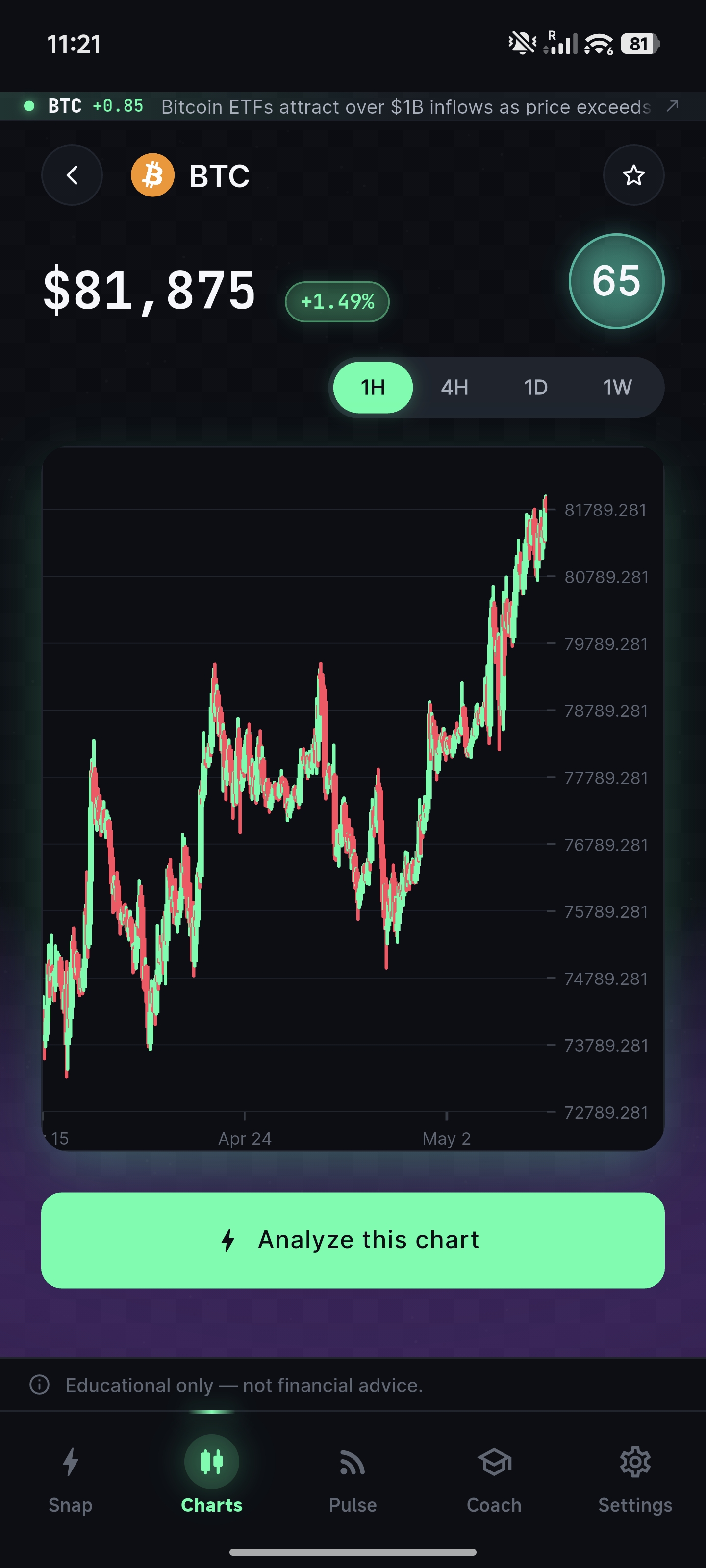Screen dimensions: 706x1568
Task: Tap the 78789.281 price axis label
Action: point(605,711)
